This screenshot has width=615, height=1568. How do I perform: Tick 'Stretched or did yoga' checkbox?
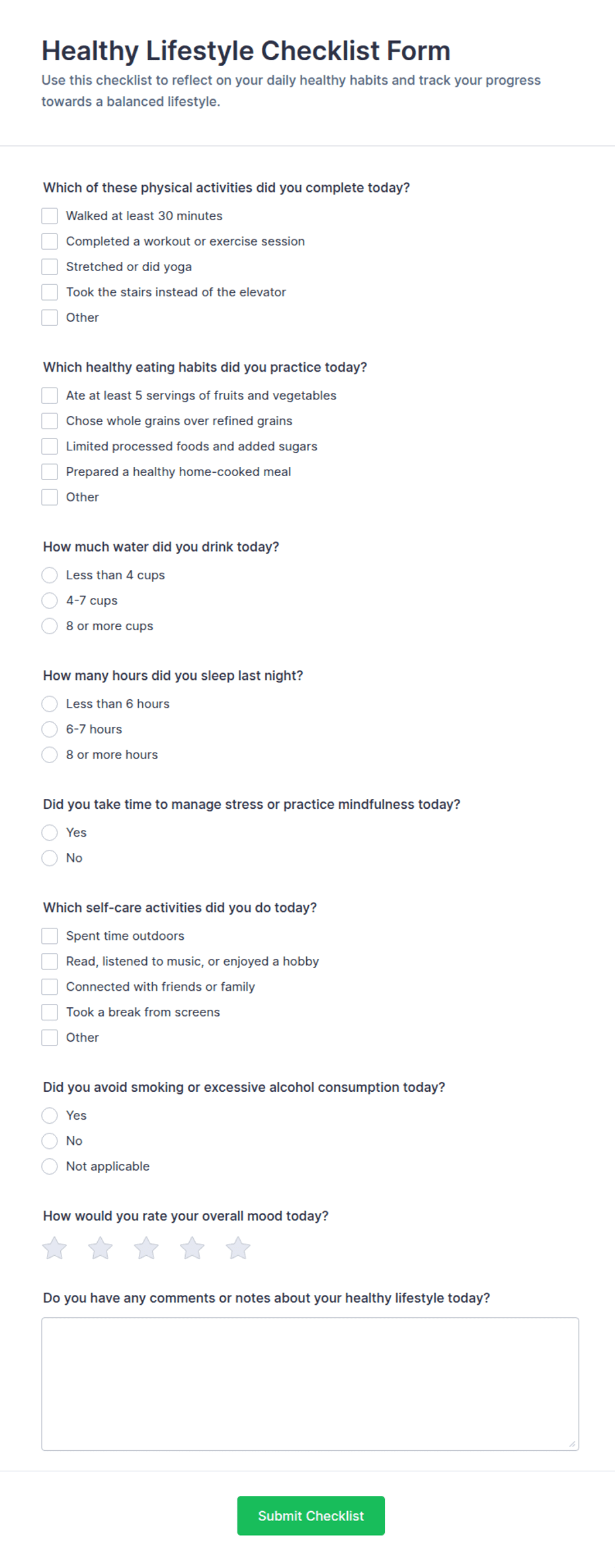[50, 267]
